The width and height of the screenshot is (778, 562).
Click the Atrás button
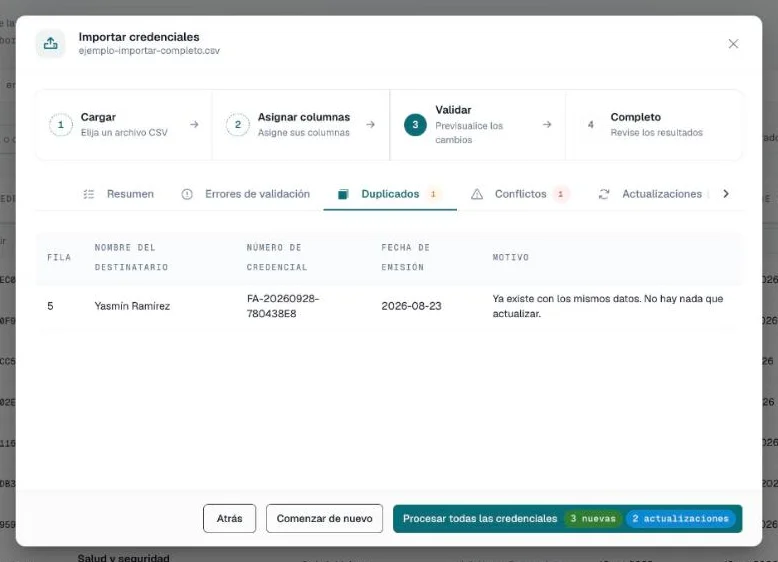[229, 518]
